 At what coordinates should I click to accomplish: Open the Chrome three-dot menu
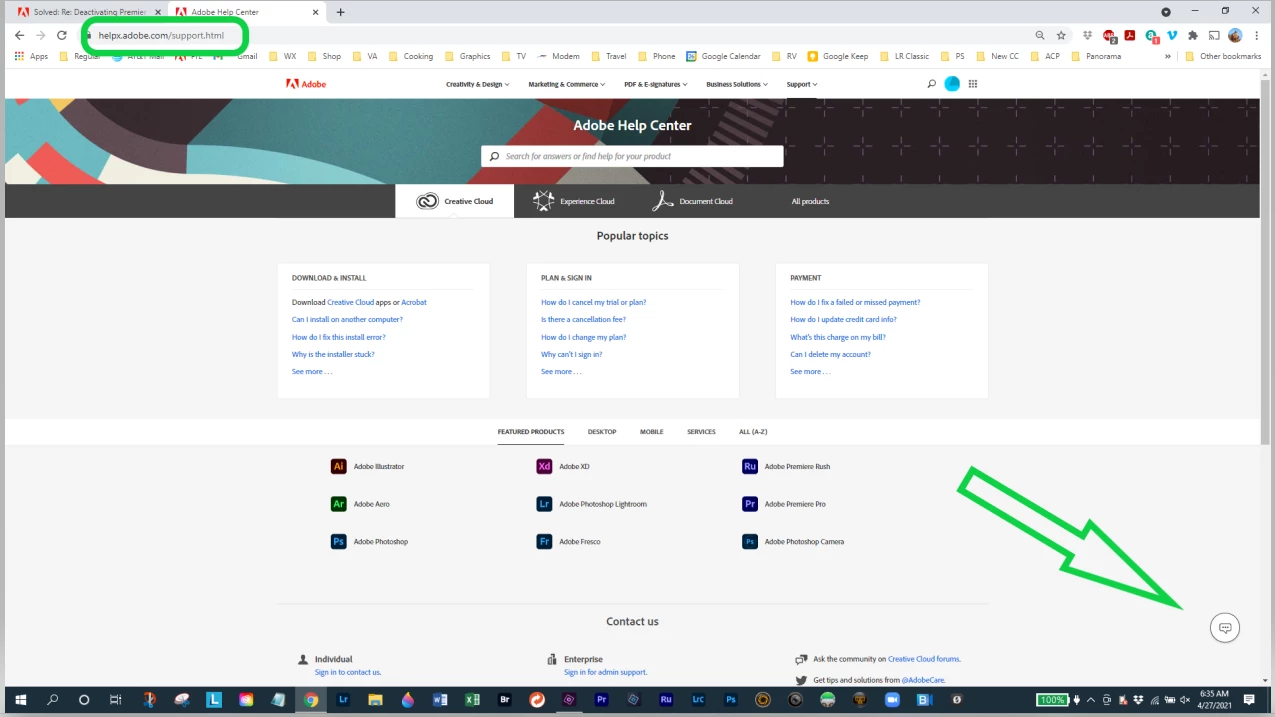[1256, 35]
